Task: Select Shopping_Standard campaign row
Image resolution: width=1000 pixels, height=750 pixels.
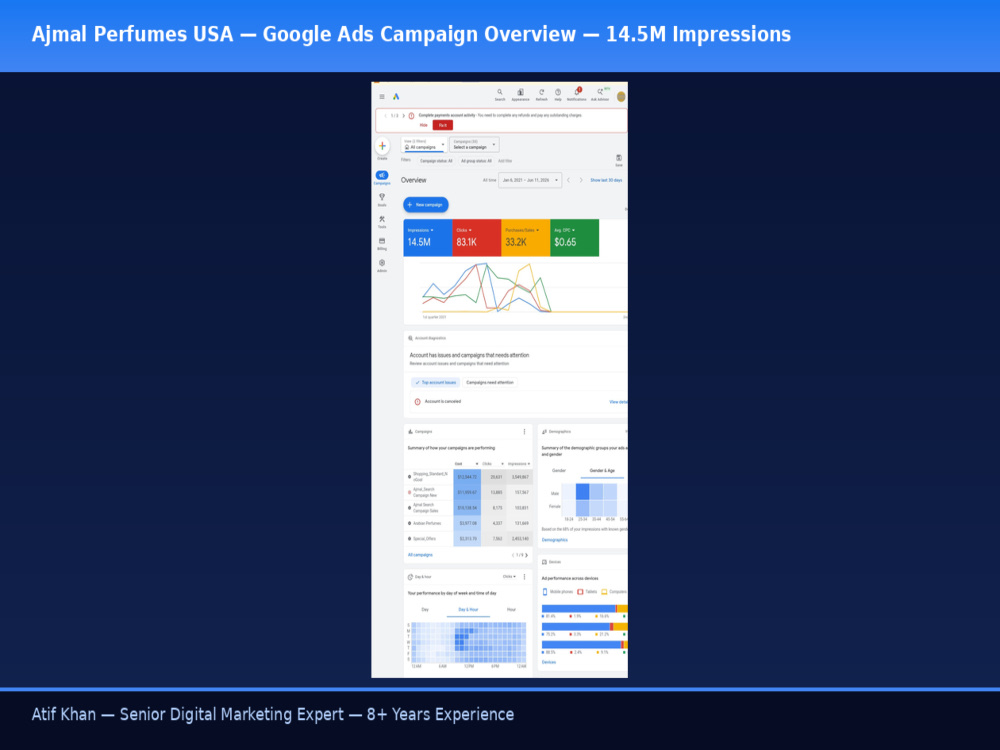Action: (x=470, y=477)
